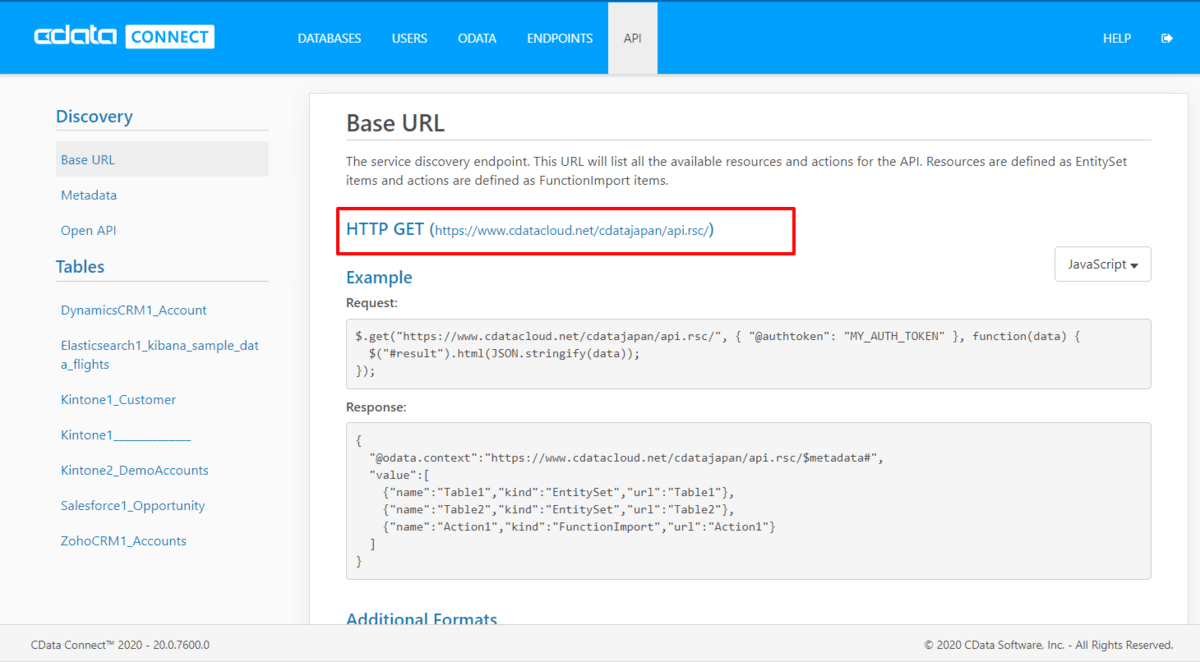The height and width of the screenshot is (662, 1200).
Task: Click the api.rsc base URL link
Action: point(572,231)
